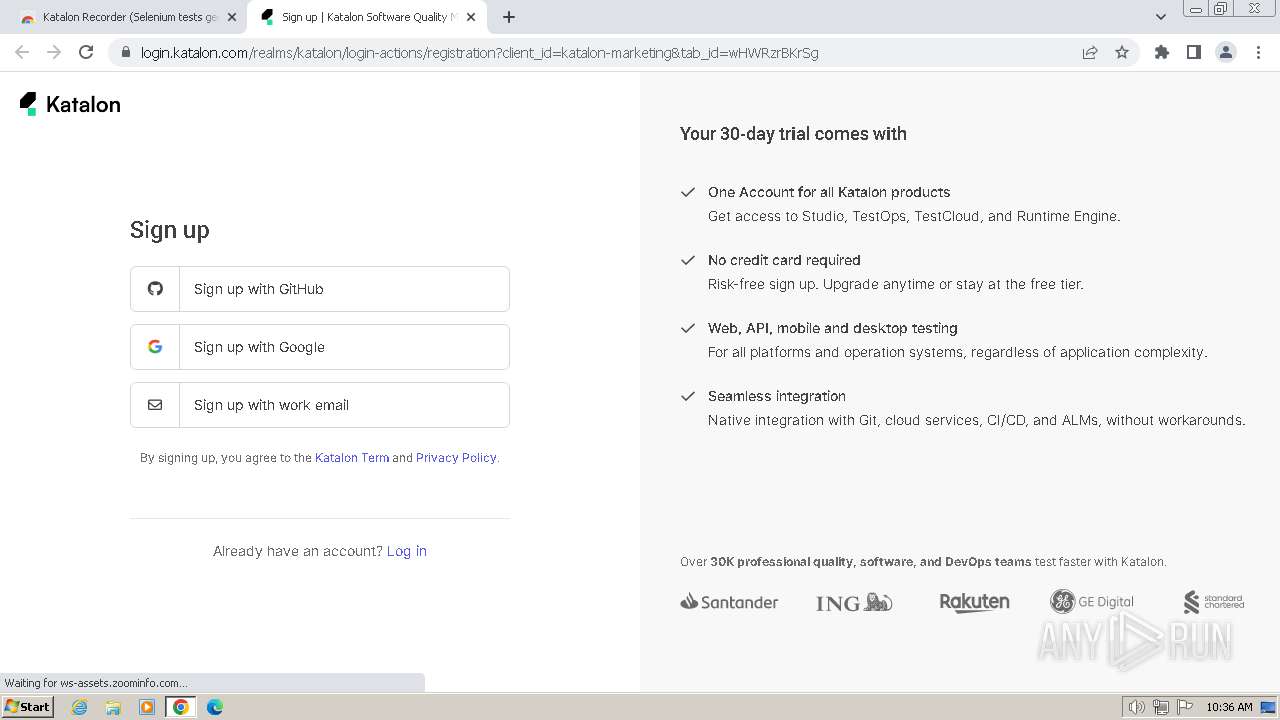
Task: Follow the Log in link
Action: (x=407, y=551)
